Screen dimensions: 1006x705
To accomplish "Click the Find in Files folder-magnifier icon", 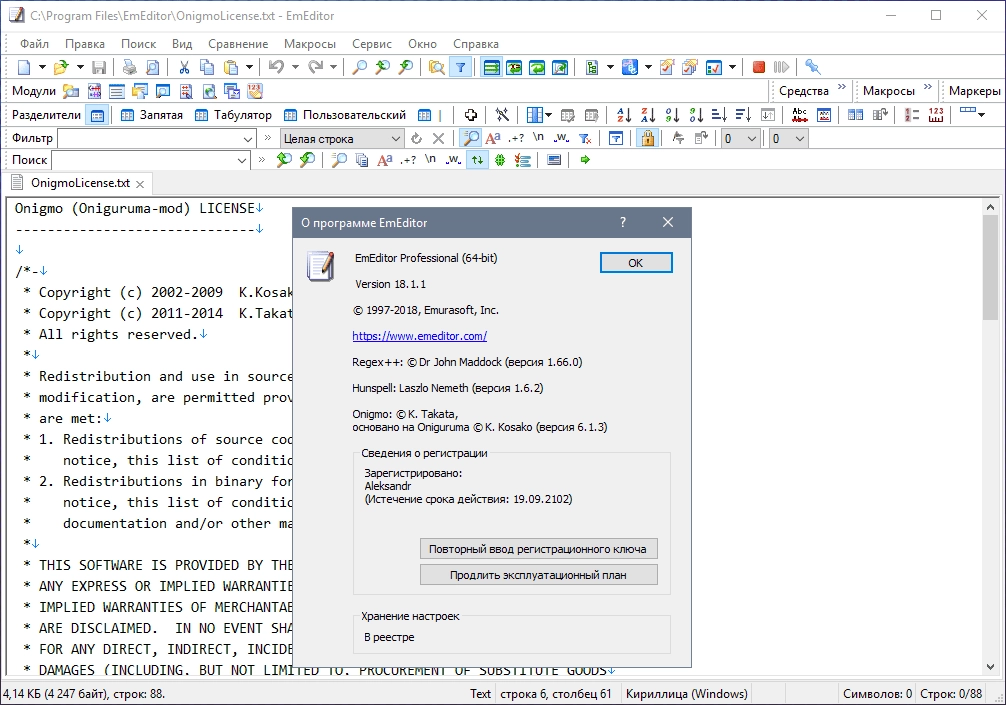I will click(x=436, y=67).
